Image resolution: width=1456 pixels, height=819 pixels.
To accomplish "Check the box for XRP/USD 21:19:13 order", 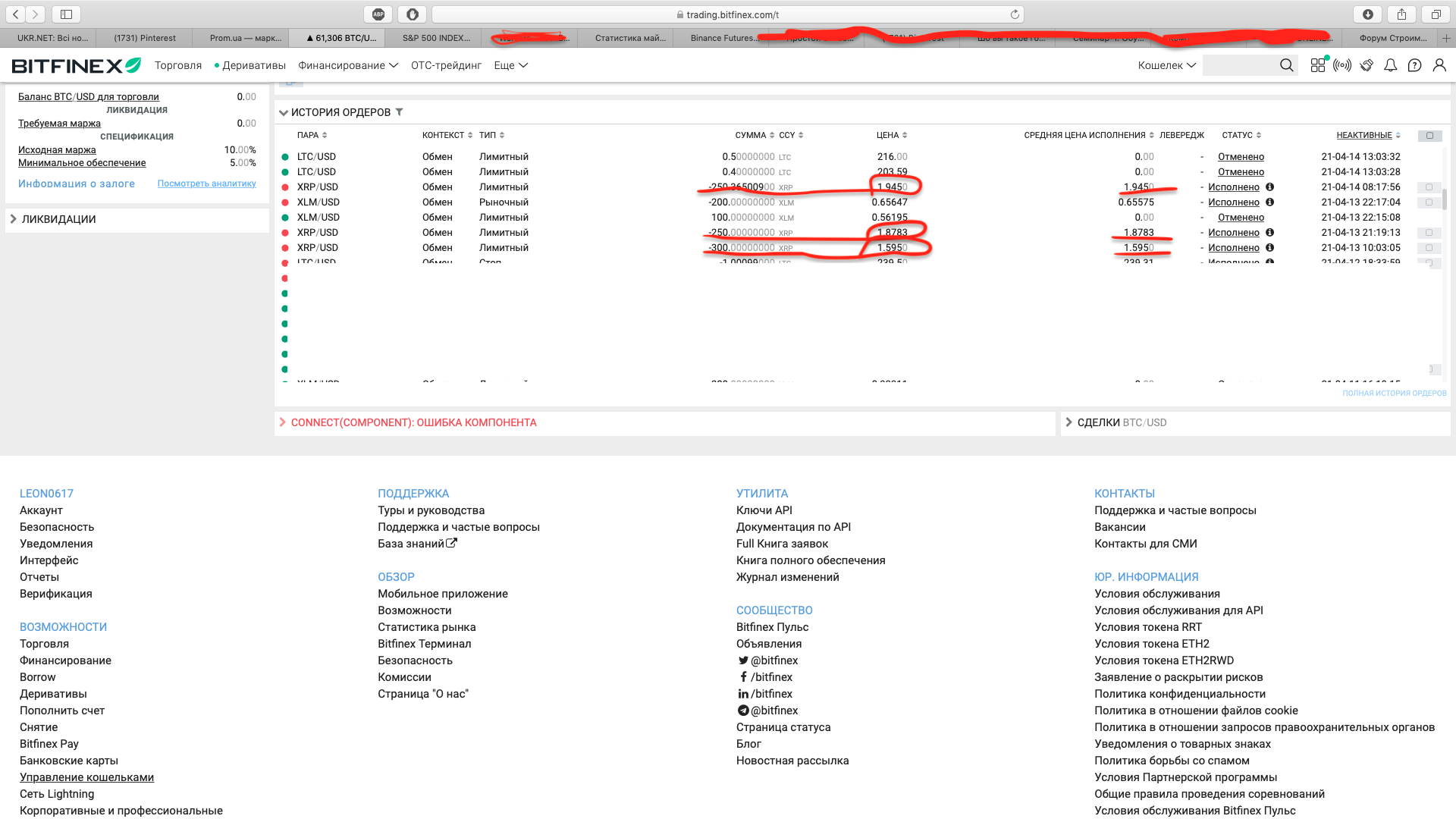I will point(1429,233).
